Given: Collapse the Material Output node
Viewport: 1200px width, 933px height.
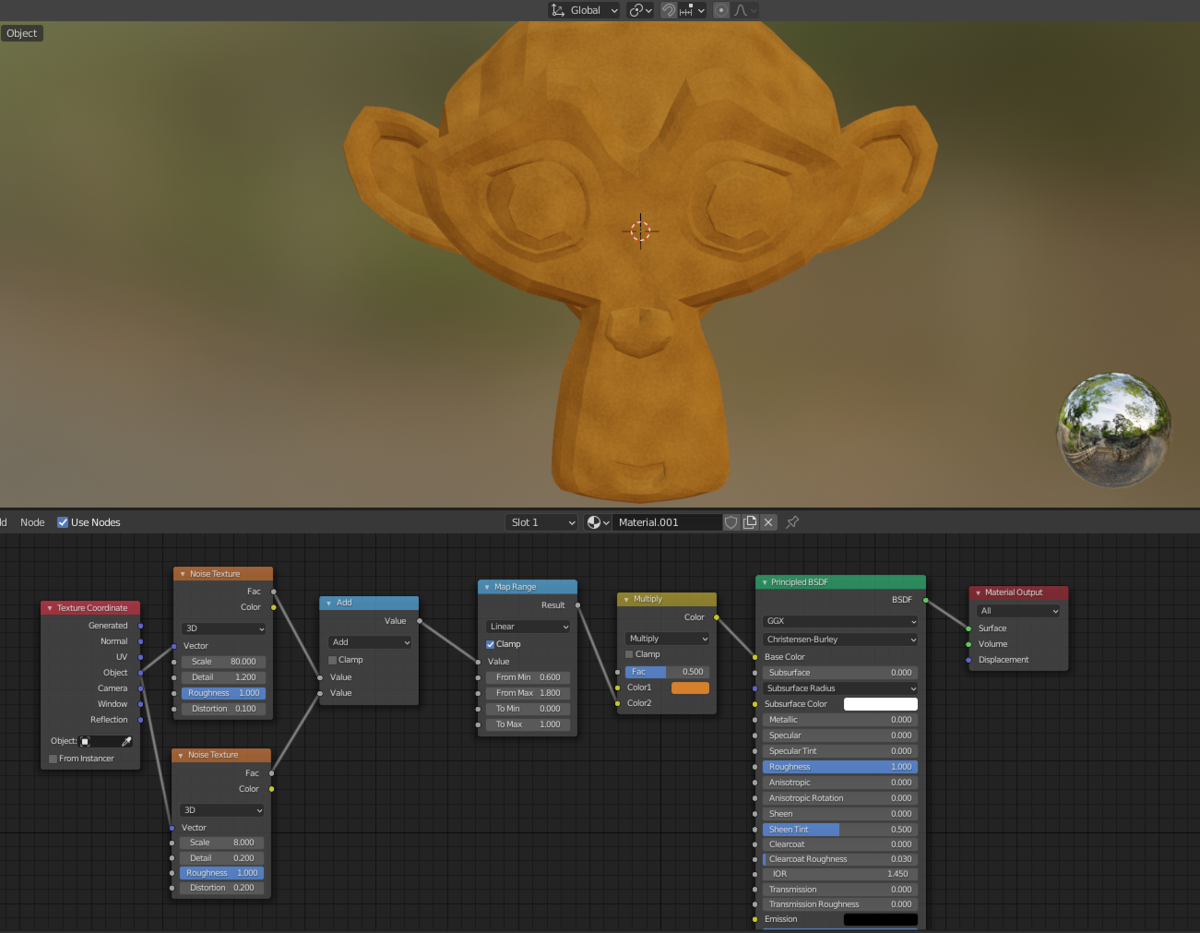Looking at the screenshot, I should [x=978, y=592].
